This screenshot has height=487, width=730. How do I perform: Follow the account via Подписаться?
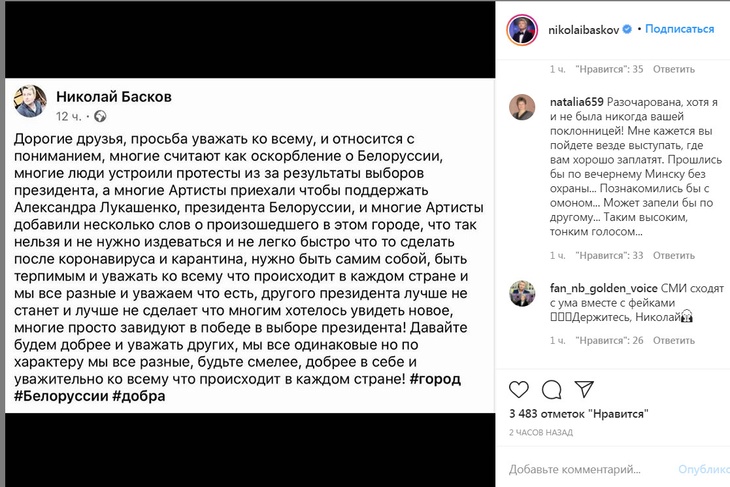point(679,30)
